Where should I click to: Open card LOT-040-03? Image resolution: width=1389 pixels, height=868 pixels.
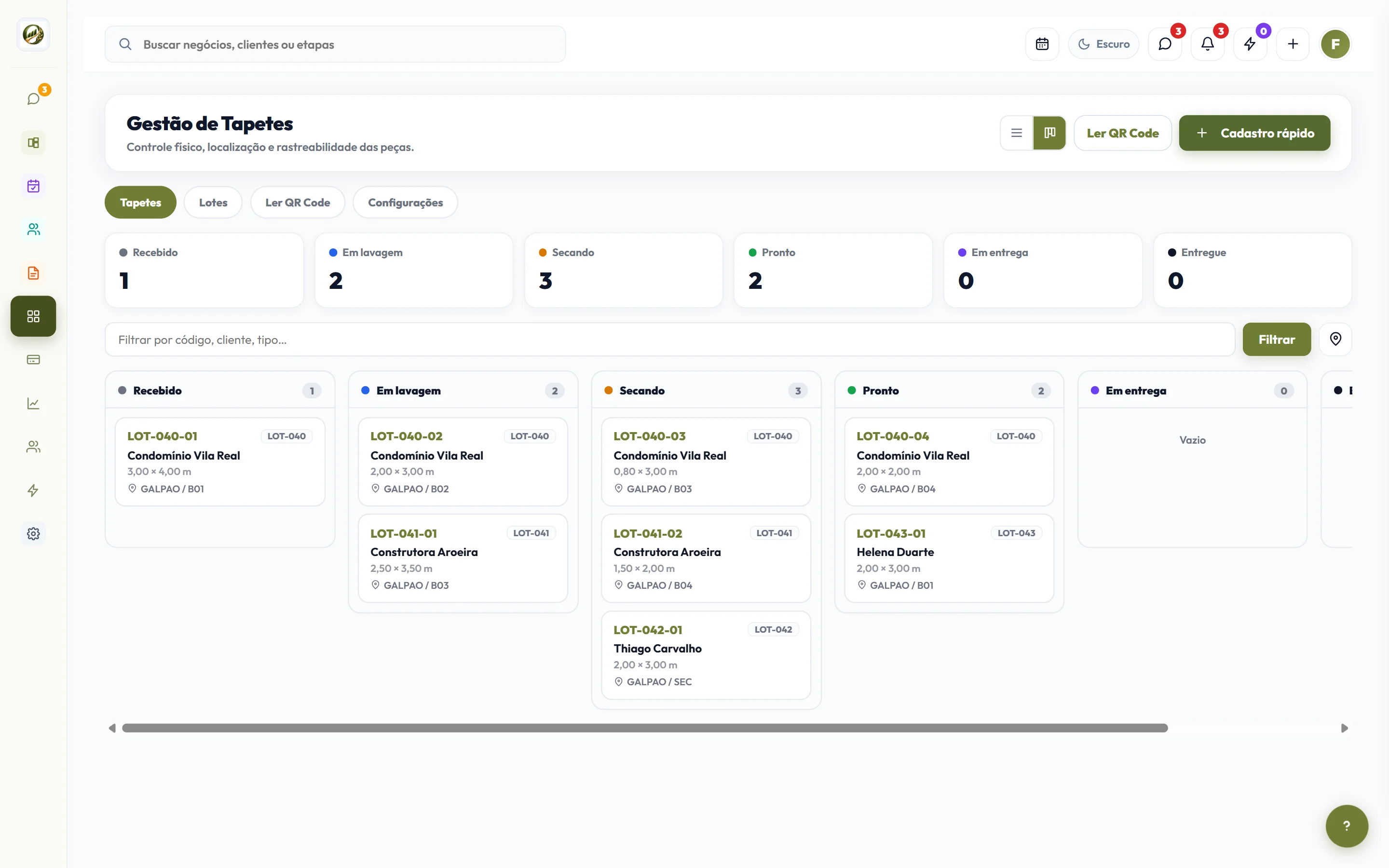(706, 461)
